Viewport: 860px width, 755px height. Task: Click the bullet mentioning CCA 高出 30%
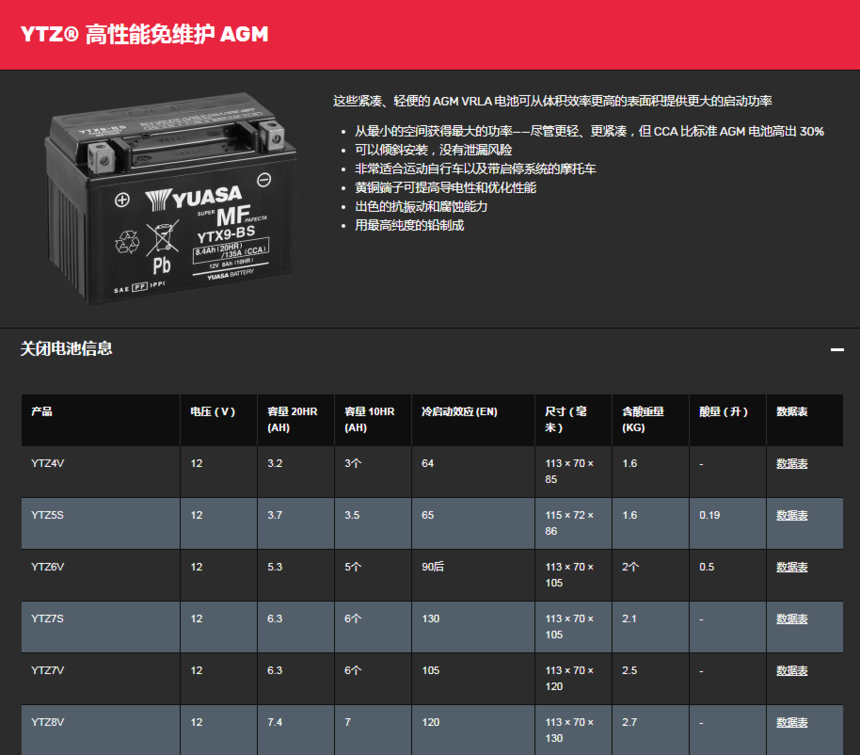click(x=589, y=131)
